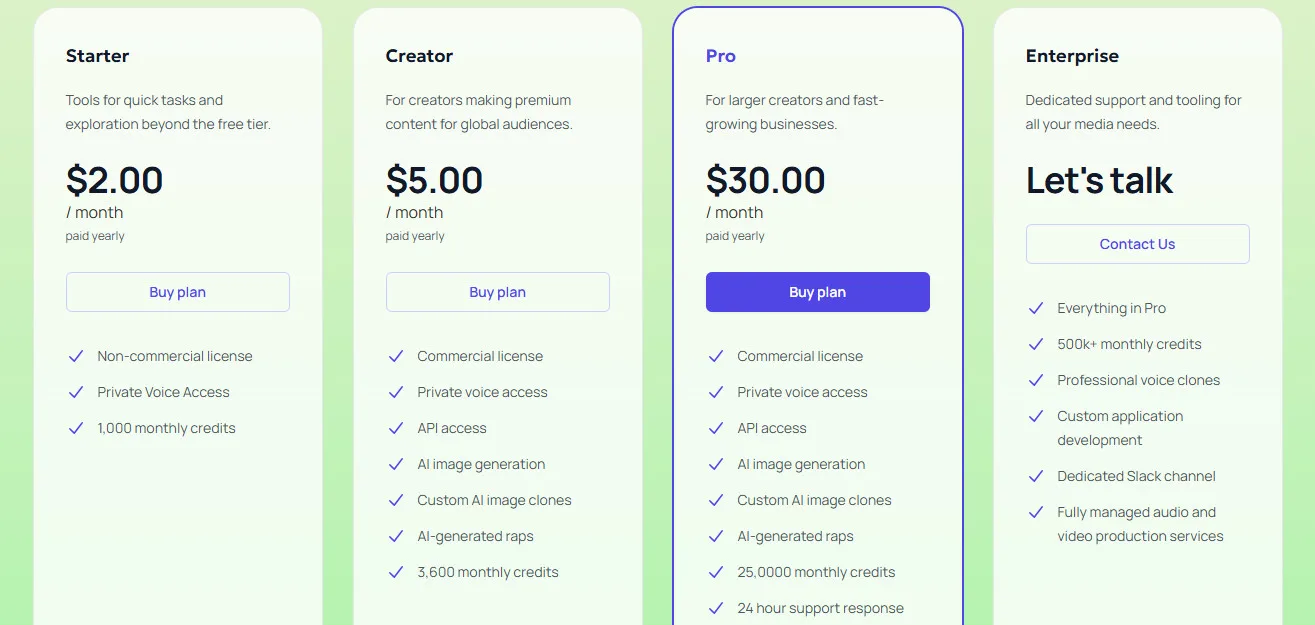
Task: Select the Pro plan heading
Action: [720, 56]
